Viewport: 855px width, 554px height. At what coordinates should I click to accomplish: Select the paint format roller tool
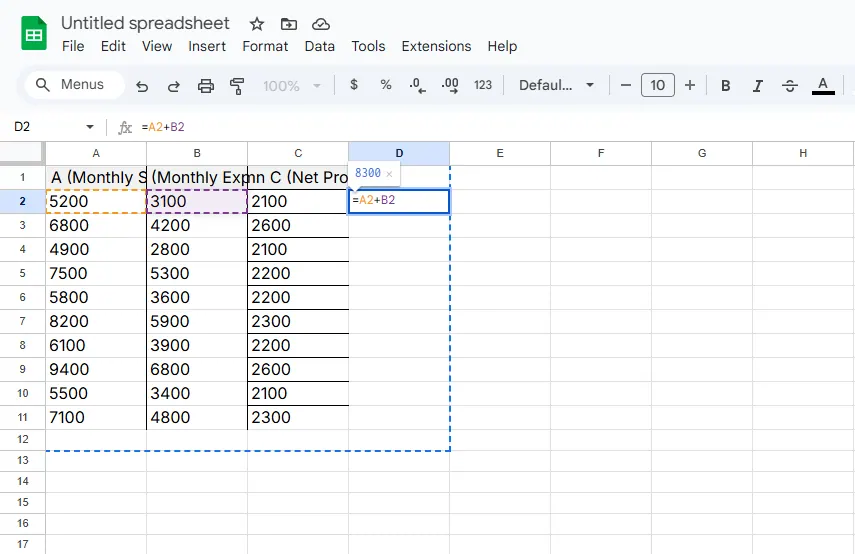[x=237, y=86]
